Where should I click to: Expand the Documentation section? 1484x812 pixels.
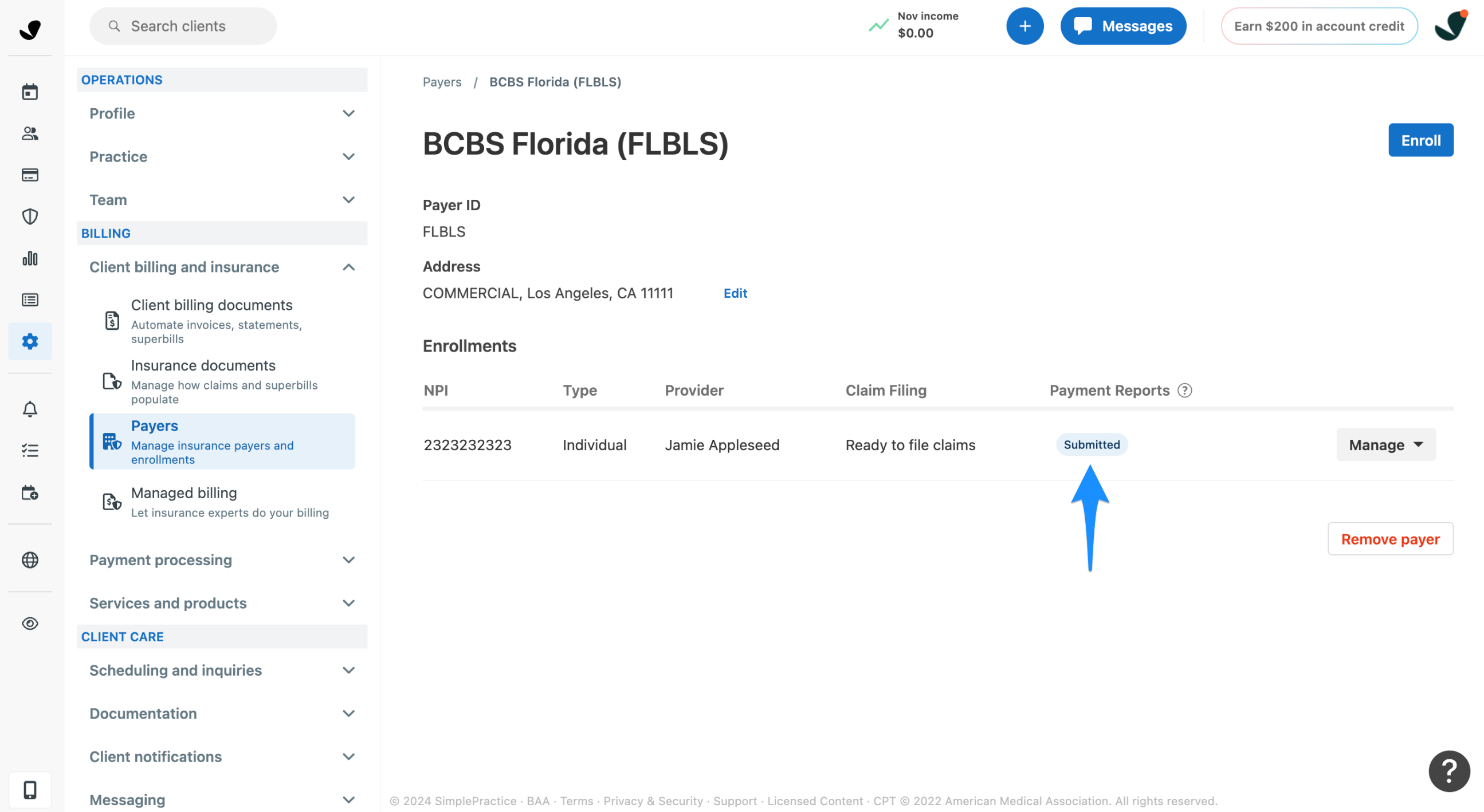[x=222, y=714]
